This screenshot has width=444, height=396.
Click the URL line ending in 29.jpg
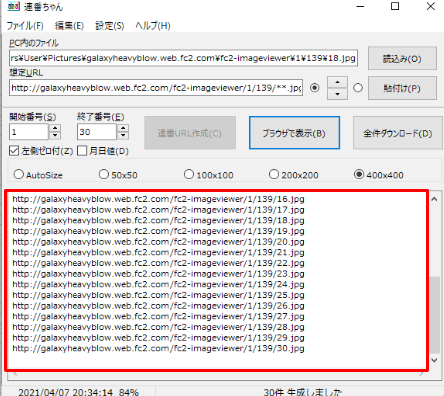pos(158,338)
